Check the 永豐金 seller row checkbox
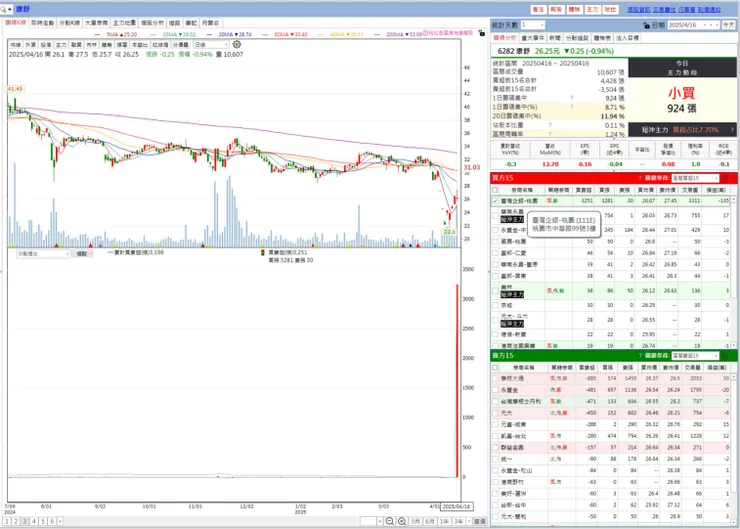The image size is (740, 529). point(495,390)
